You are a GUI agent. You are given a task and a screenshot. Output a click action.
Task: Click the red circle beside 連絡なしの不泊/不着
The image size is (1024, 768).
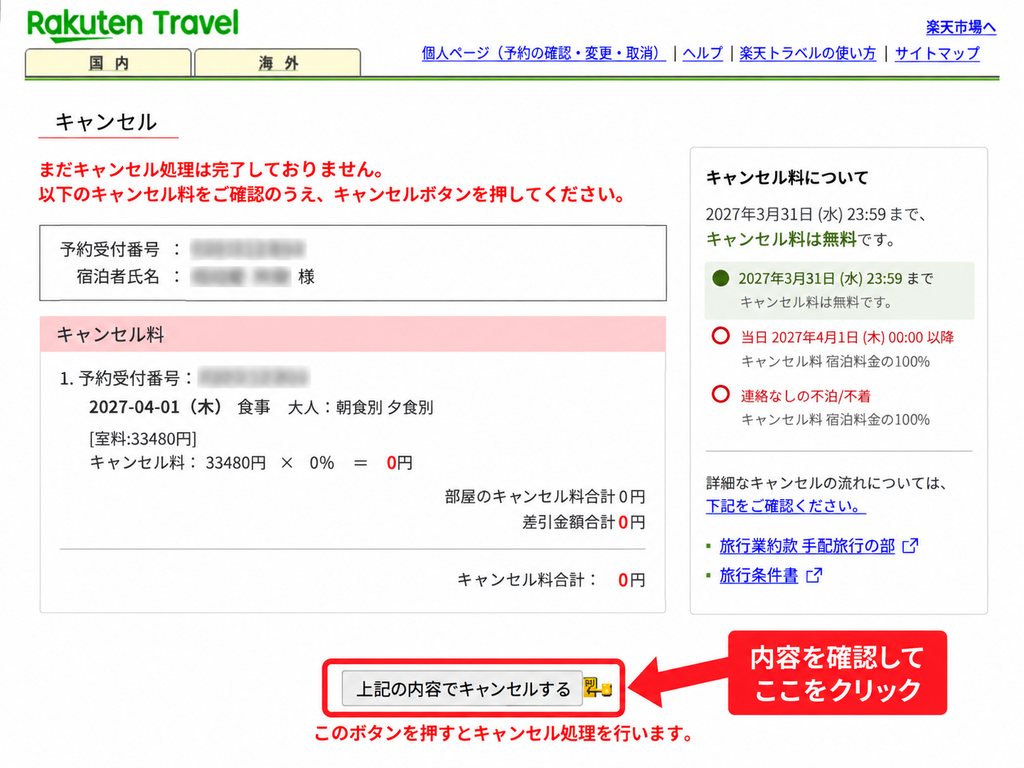click(720, 394)
